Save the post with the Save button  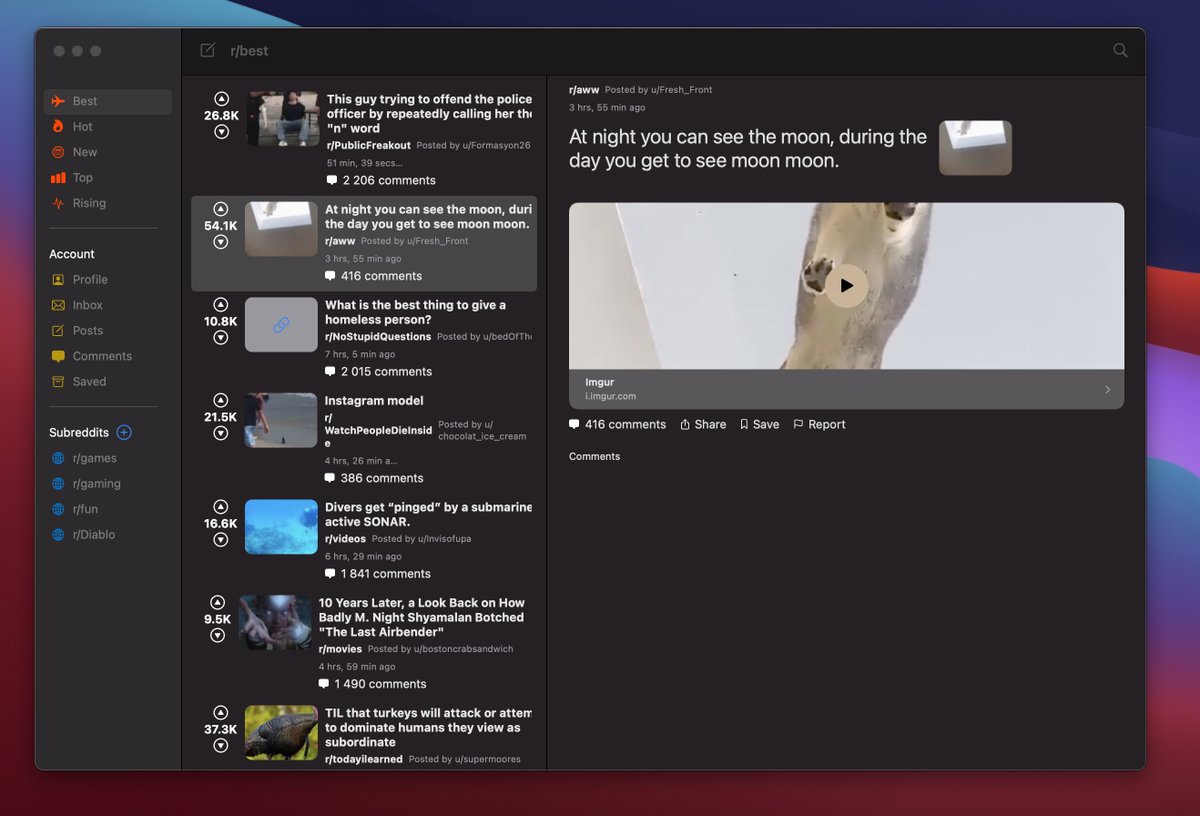click(x=759, y=424)
